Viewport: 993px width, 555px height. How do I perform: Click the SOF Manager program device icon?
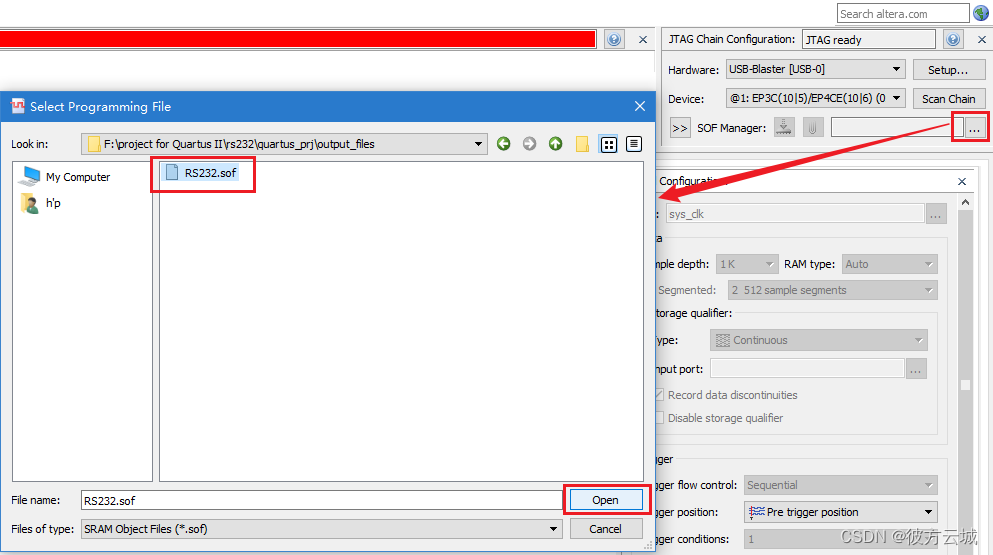click(784, 127)
